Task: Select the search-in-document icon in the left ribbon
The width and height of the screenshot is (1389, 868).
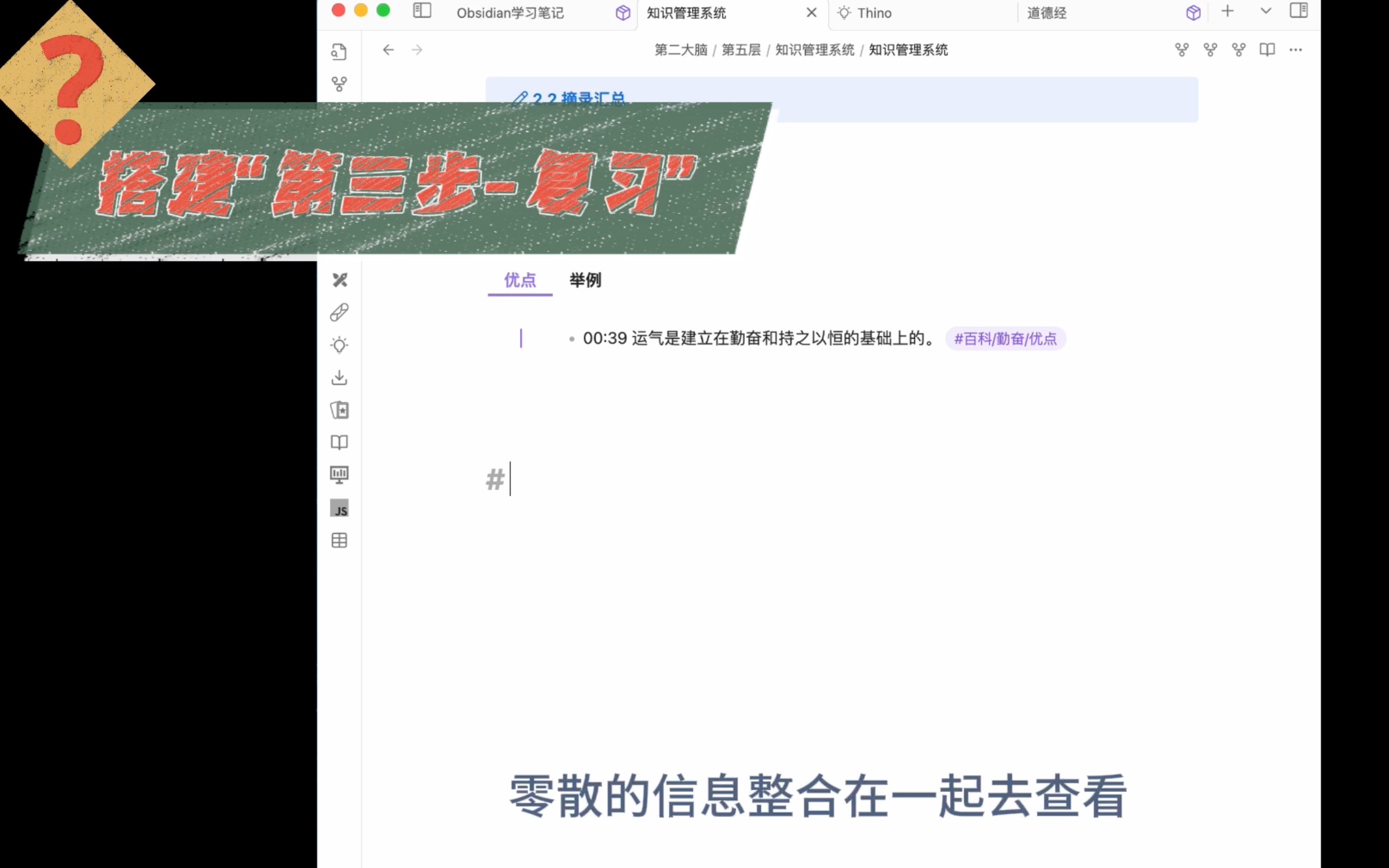Action: point(339,52)
